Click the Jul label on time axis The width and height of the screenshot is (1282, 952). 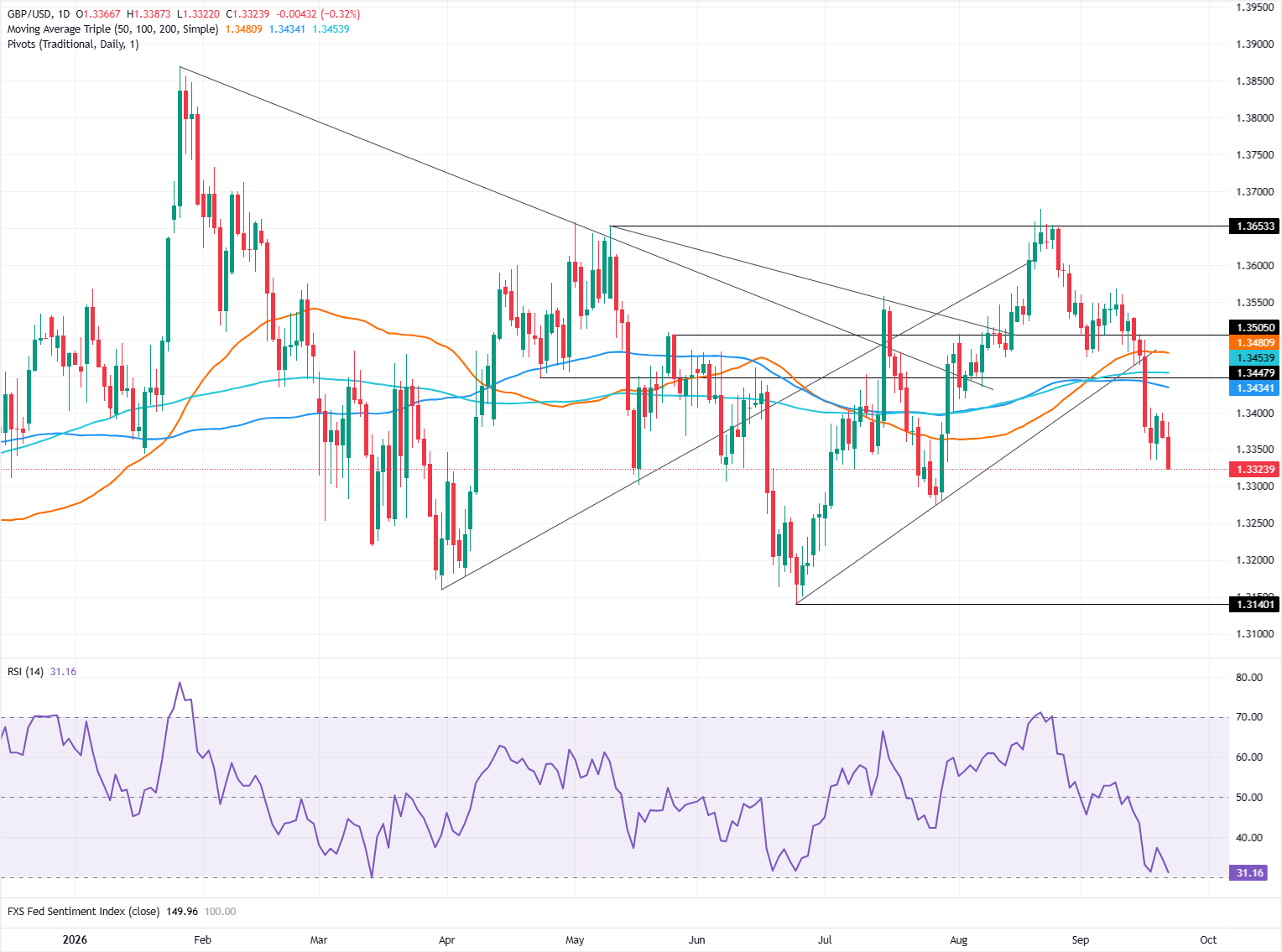pos(825,940)
